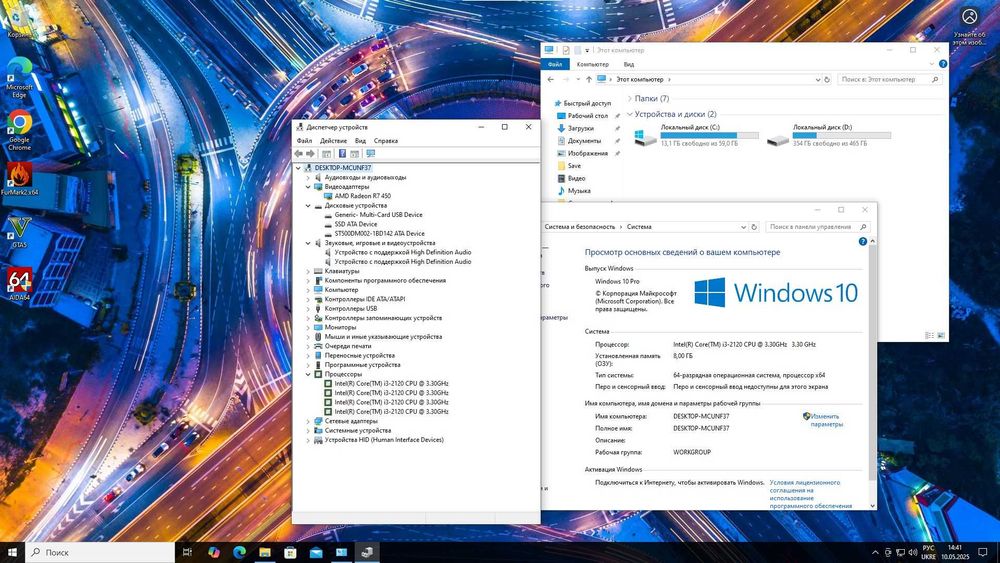Open the license terms link under activation
Image resolution: width=1000 pixels, height=563 pixels.
click(x=811, y=494)
